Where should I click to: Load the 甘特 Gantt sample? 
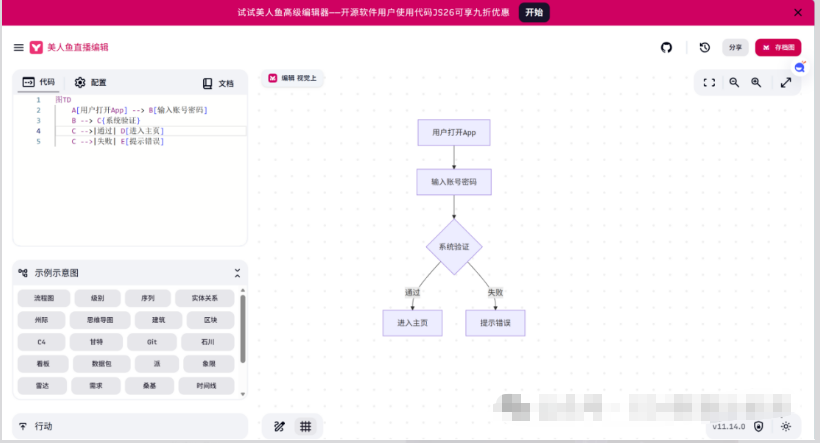point(96,342)
